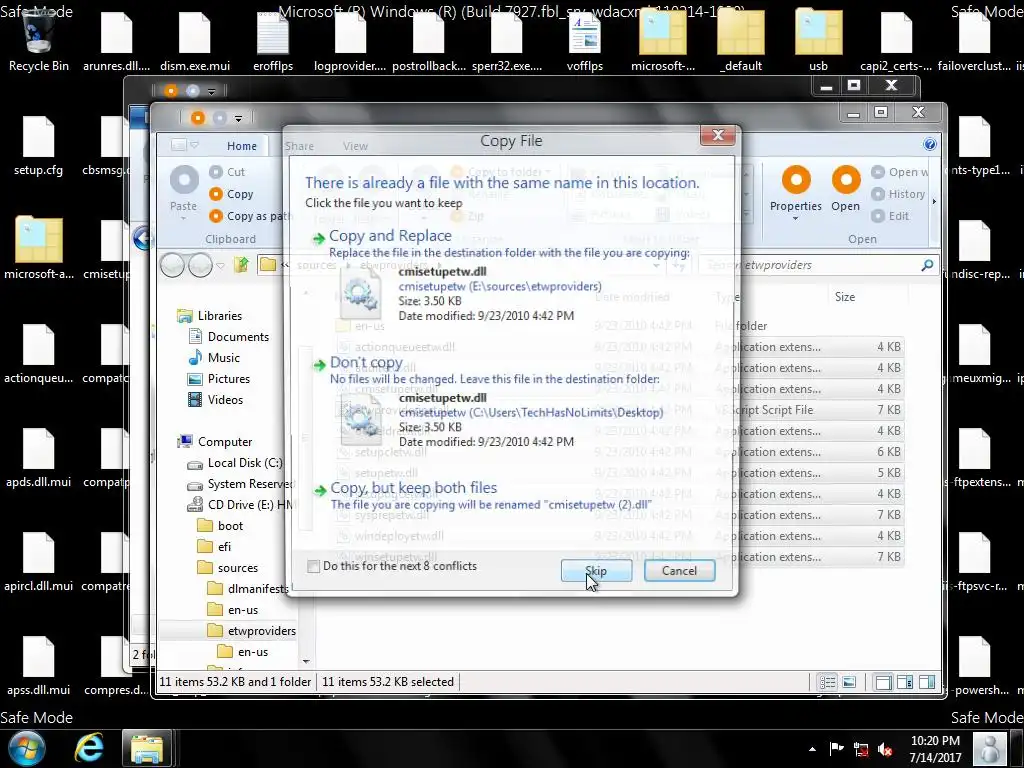Switch to details view icon
Viewport: 1024px width, 768px height.
(827, 682)
